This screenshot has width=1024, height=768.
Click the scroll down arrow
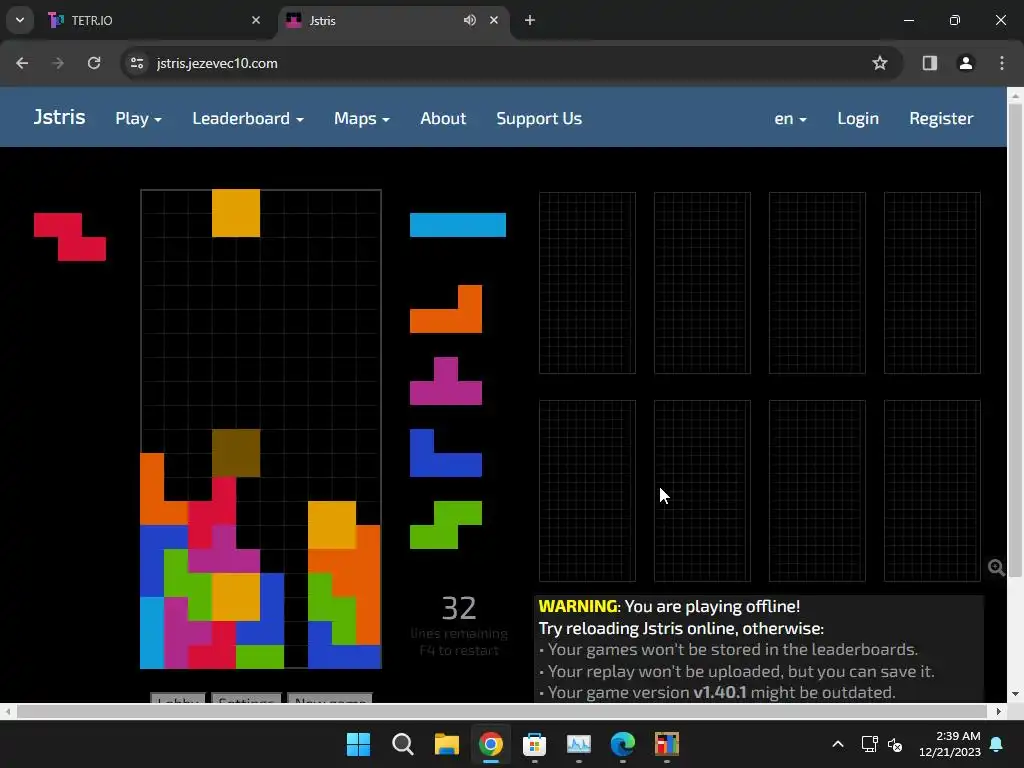pyautogui.click(x=1015, y=694)
